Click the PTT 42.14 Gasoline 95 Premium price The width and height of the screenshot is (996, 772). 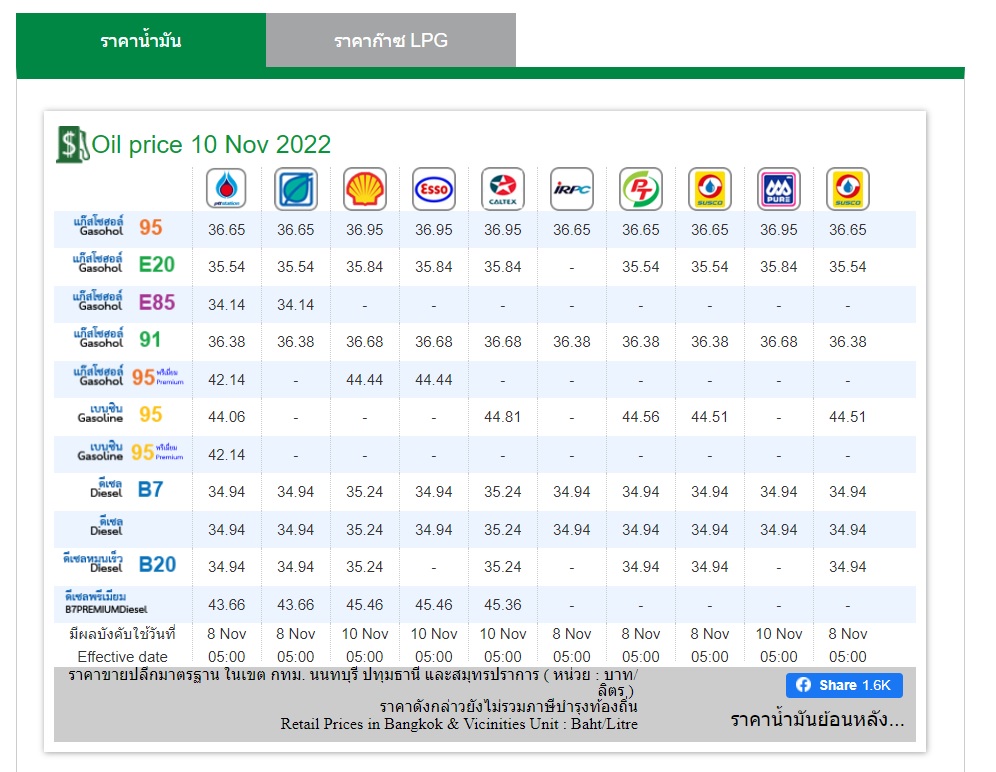(x=226, y=455)
